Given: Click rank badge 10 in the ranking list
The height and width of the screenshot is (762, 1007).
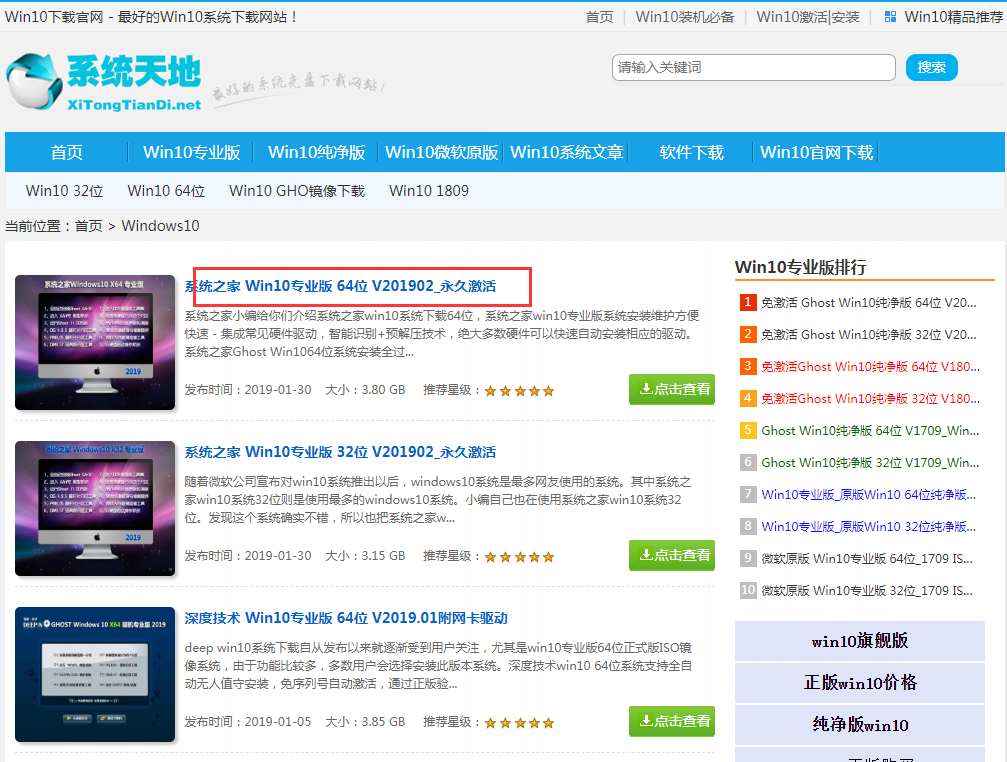Looking at the screenshot, I should [x=748, y=590].
